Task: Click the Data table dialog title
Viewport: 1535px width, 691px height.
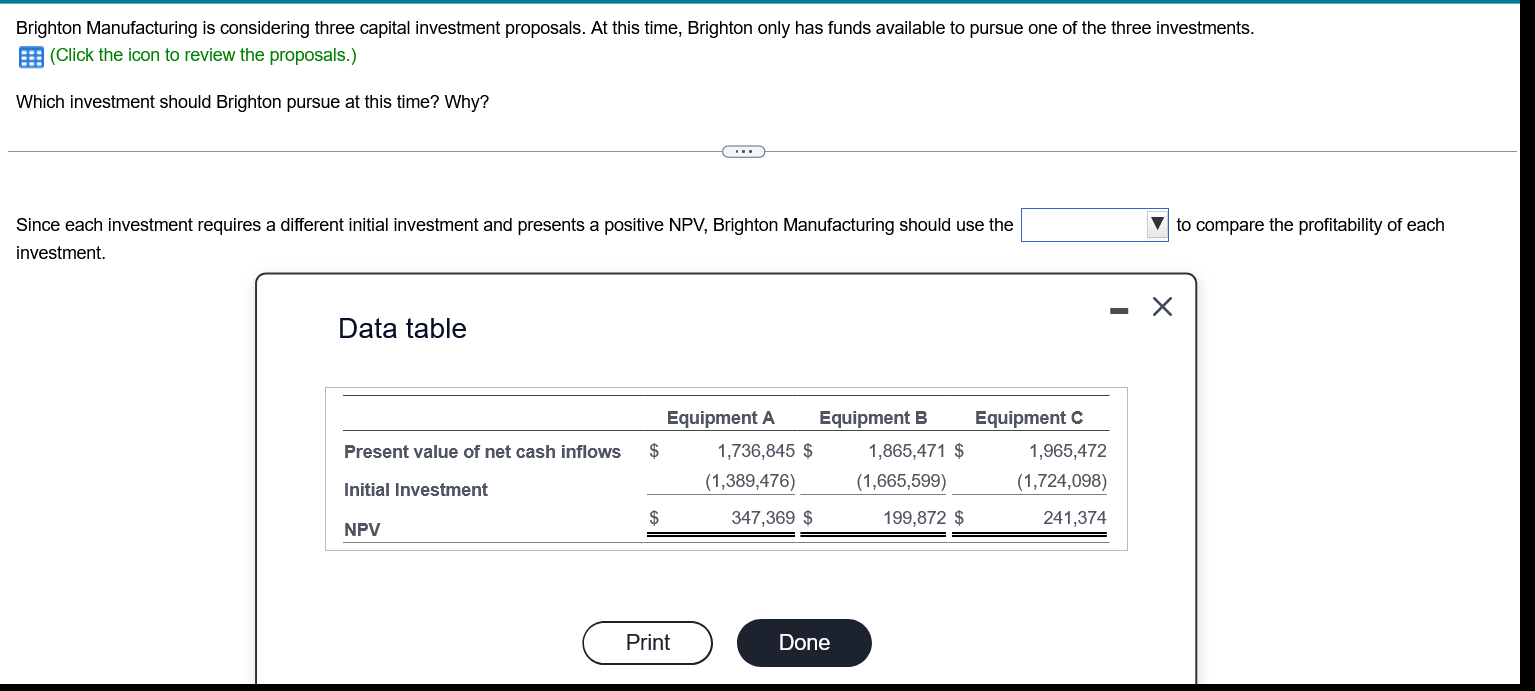Action: 402,328
